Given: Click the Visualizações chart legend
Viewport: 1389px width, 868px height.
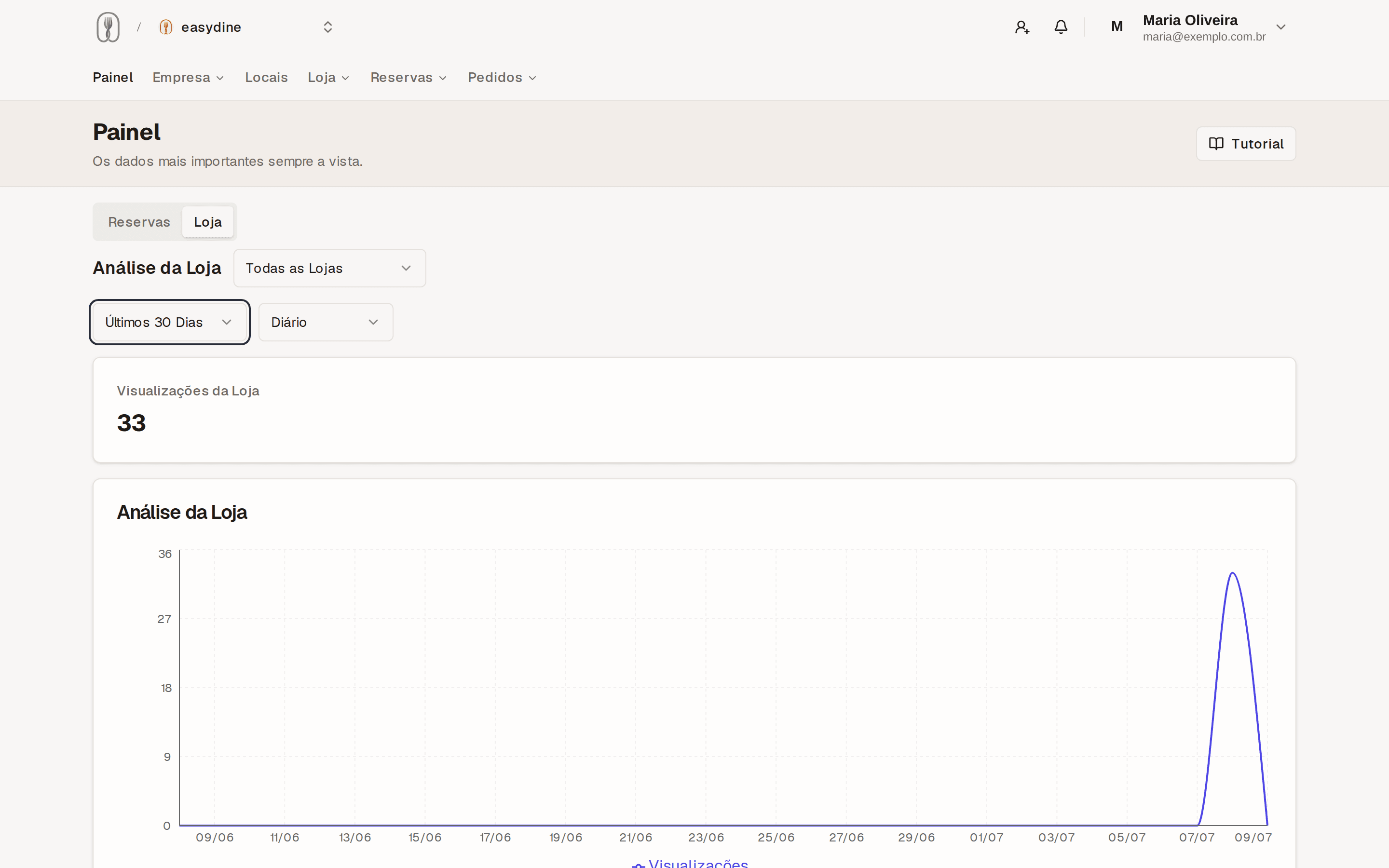Looking at the screenshot, I should [690, 863].
